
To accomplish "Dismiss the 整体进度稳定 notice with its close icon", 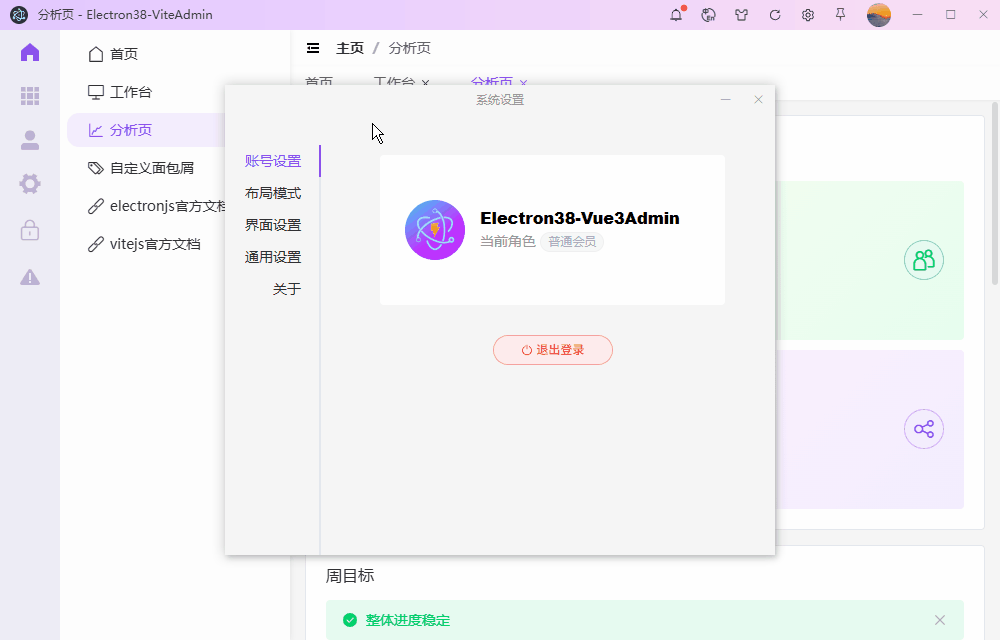I will [939, 620].
